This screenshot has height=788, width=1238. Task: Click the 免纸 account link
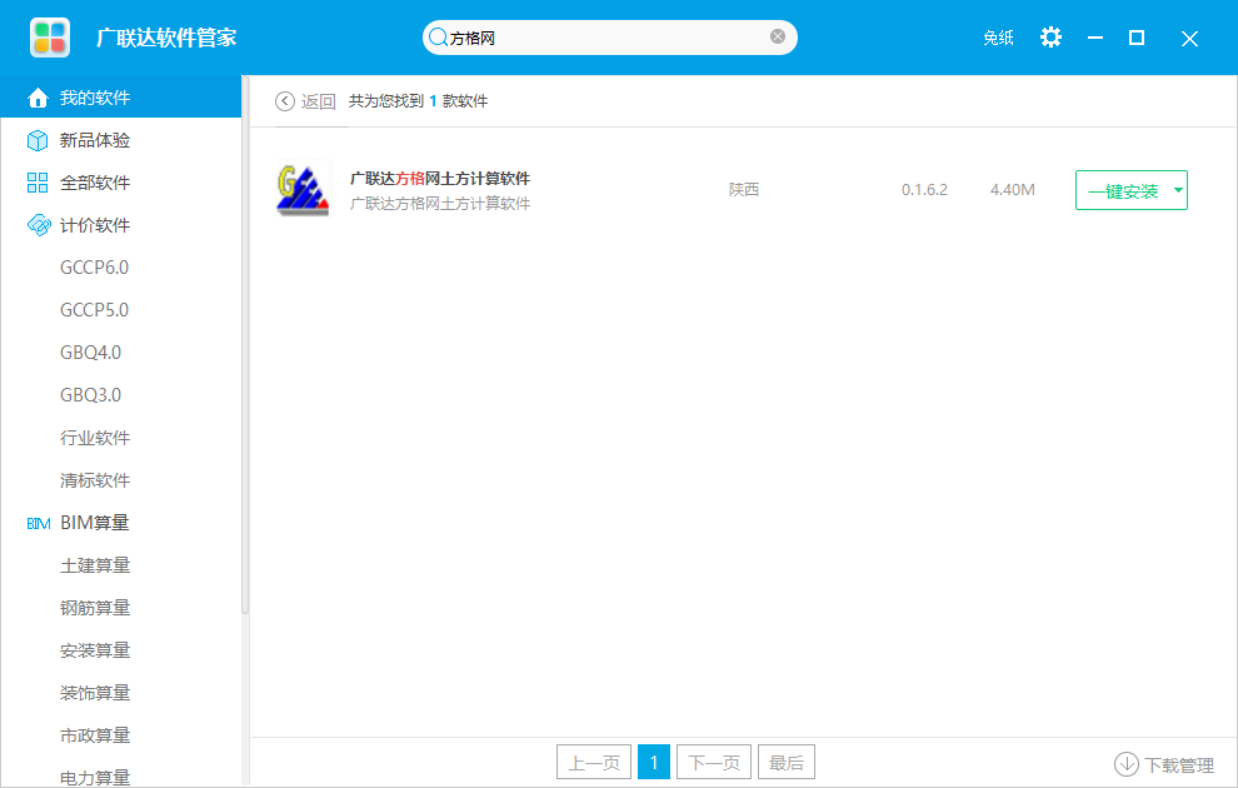pyautogui.click(x=998, y=38)
